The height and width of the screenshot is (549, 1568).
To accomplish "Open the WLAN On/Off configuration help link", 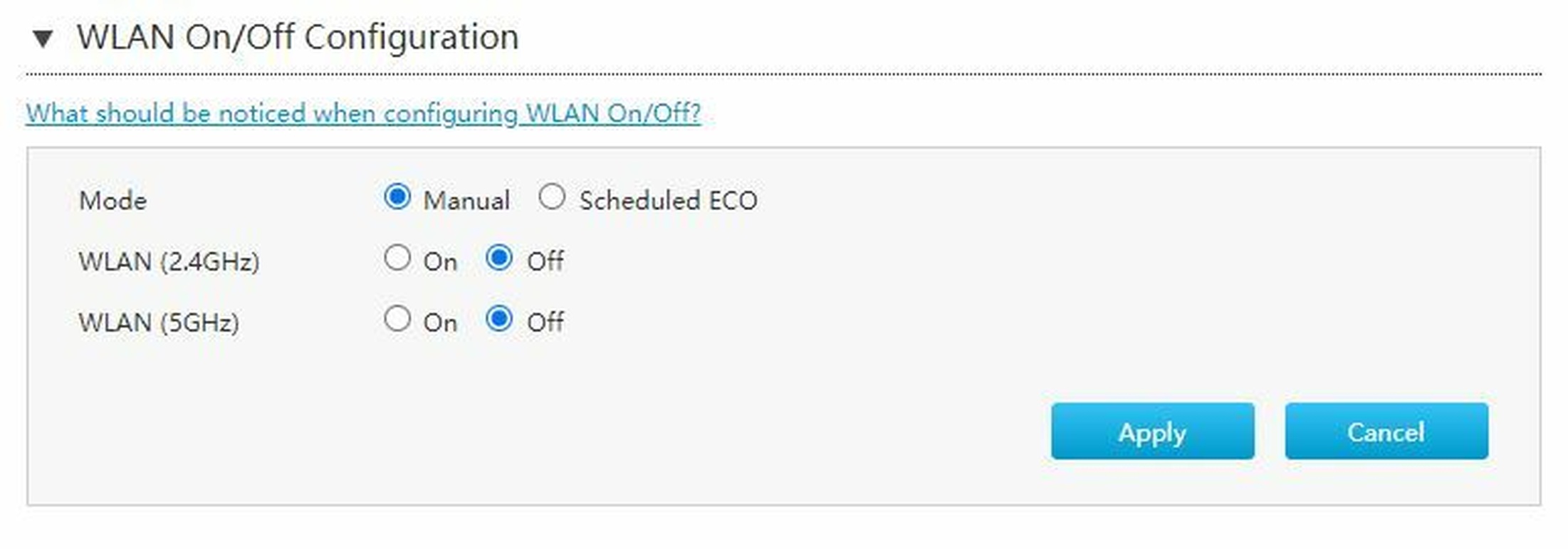I will (x=363, y=113).
